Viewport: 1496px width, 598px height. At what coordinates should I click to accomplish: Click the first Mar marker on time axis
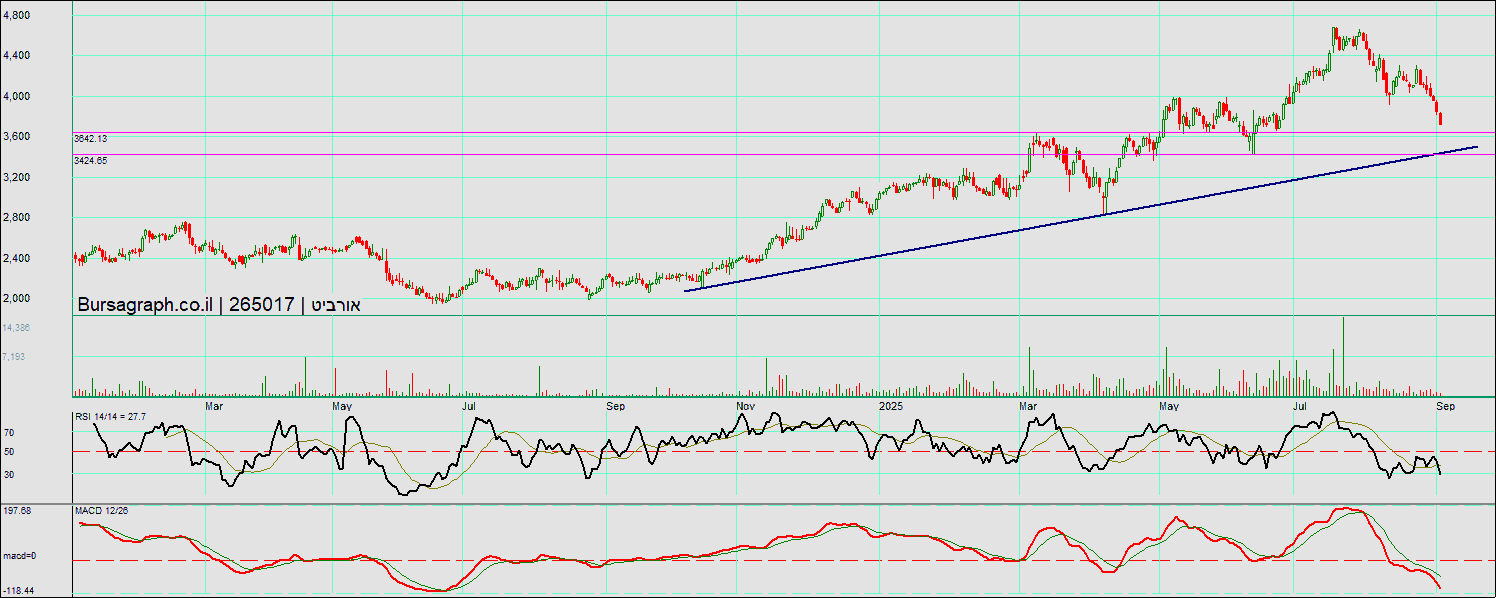click(213, 406)
